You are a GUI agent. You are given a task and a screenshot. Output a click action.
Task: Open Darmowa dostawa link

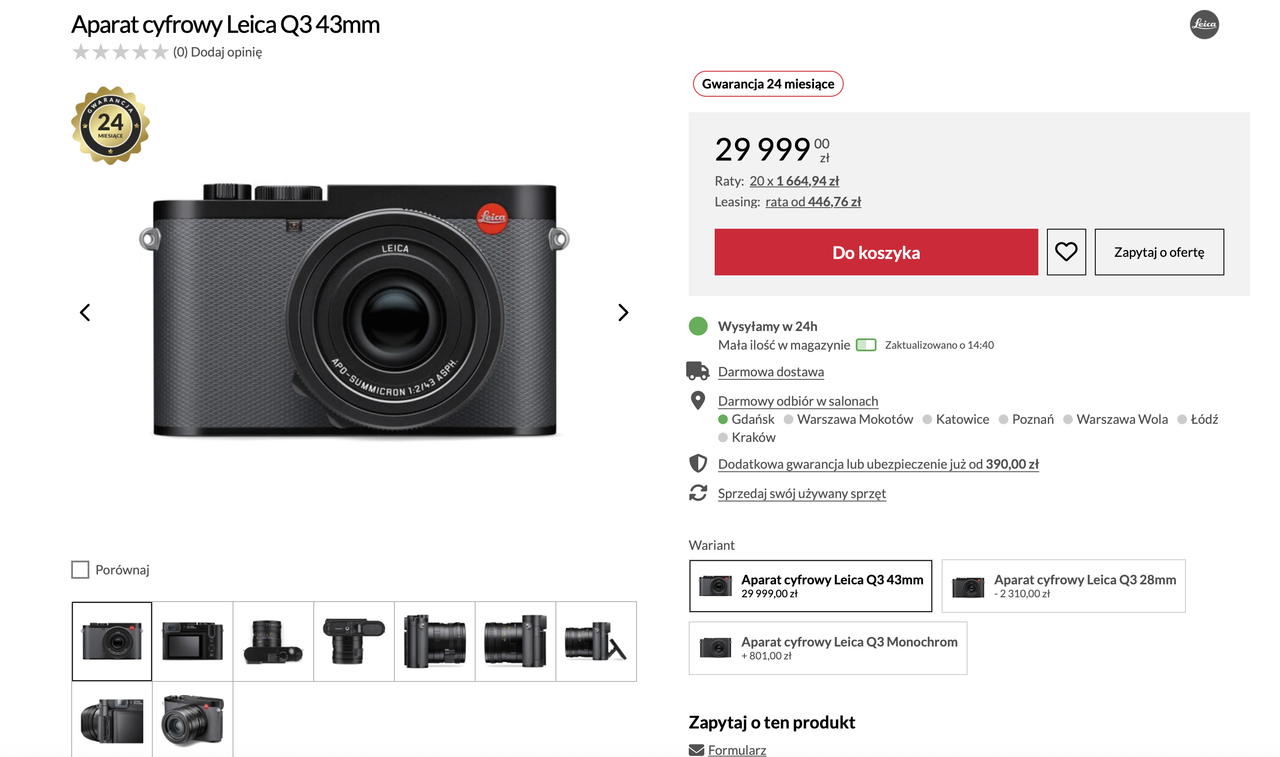click(771, 372)
